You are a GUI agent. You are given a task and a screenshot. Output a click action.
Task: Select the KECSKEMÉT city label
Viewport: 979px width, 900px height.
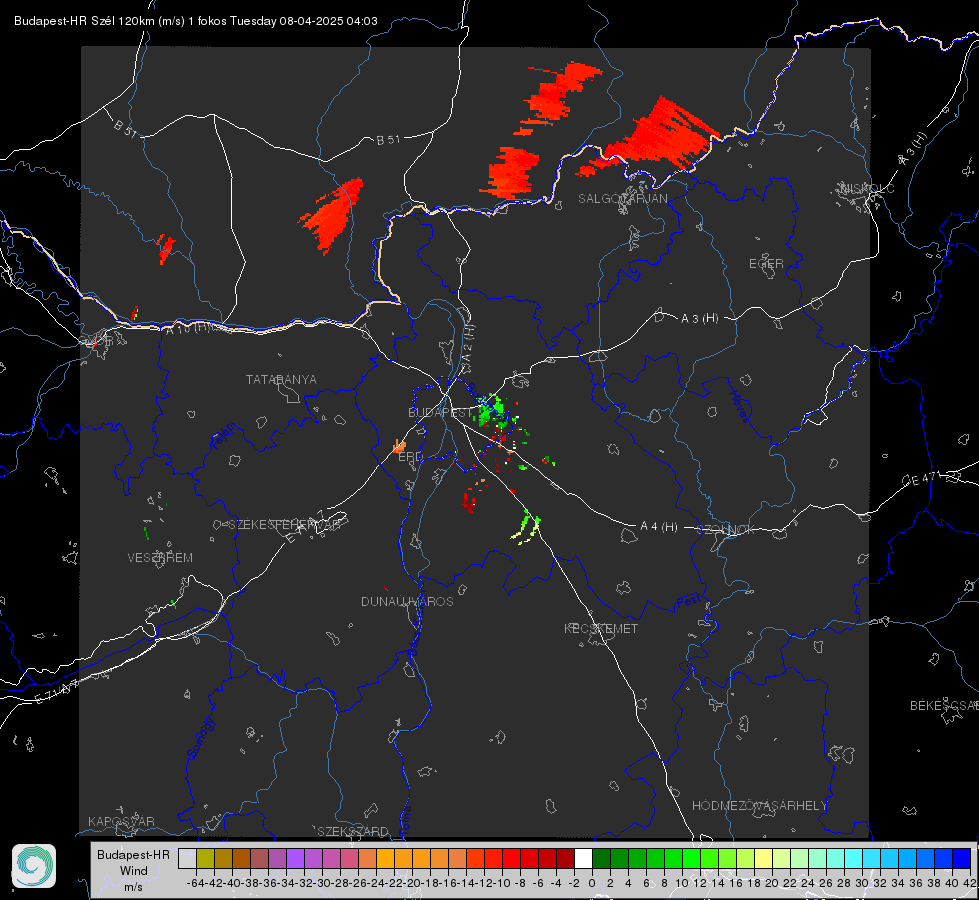click(601, 629)
